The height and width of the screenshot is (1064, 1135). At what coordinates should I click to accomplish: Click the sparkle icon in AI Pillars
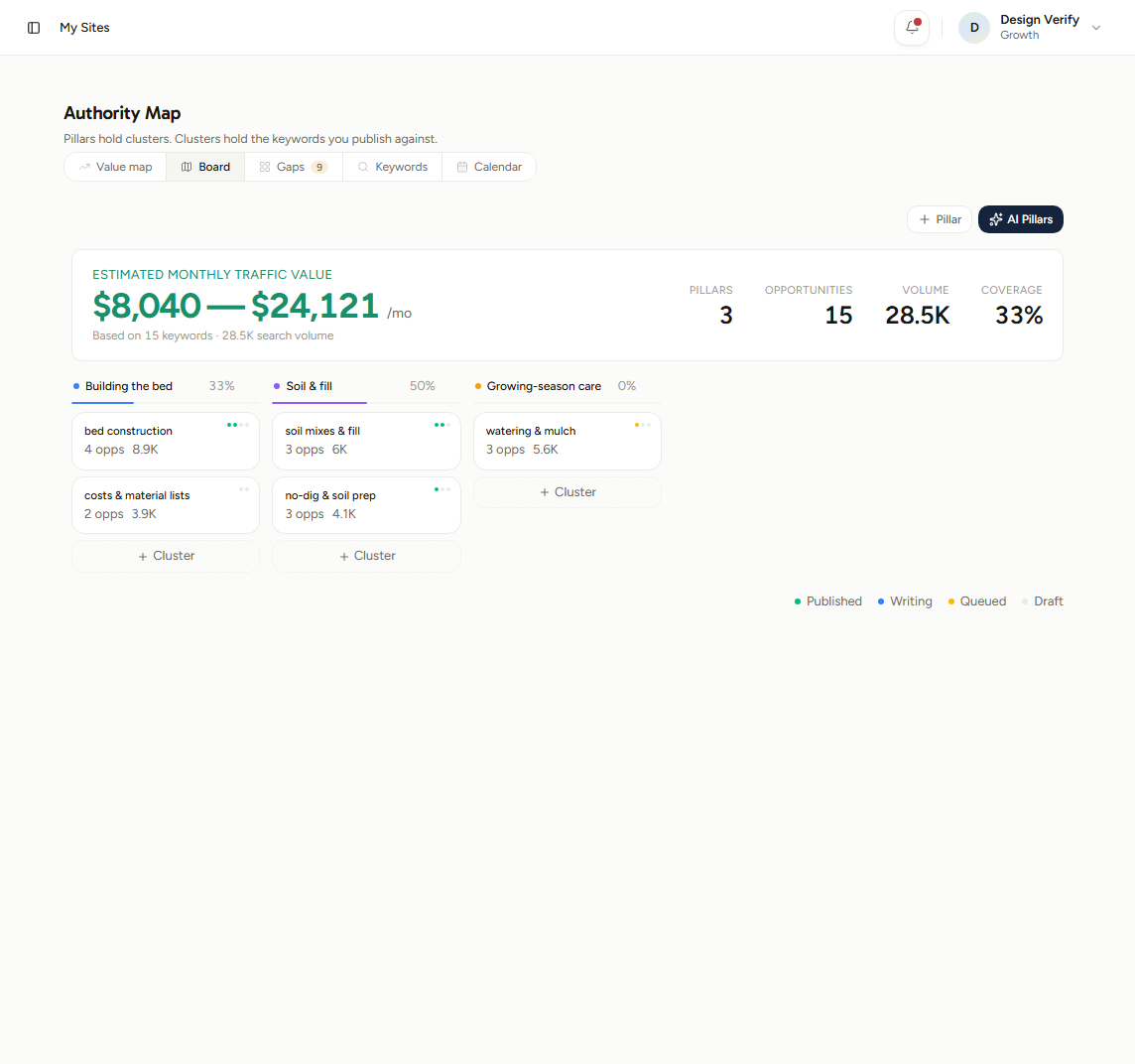(x=996, y=219)
